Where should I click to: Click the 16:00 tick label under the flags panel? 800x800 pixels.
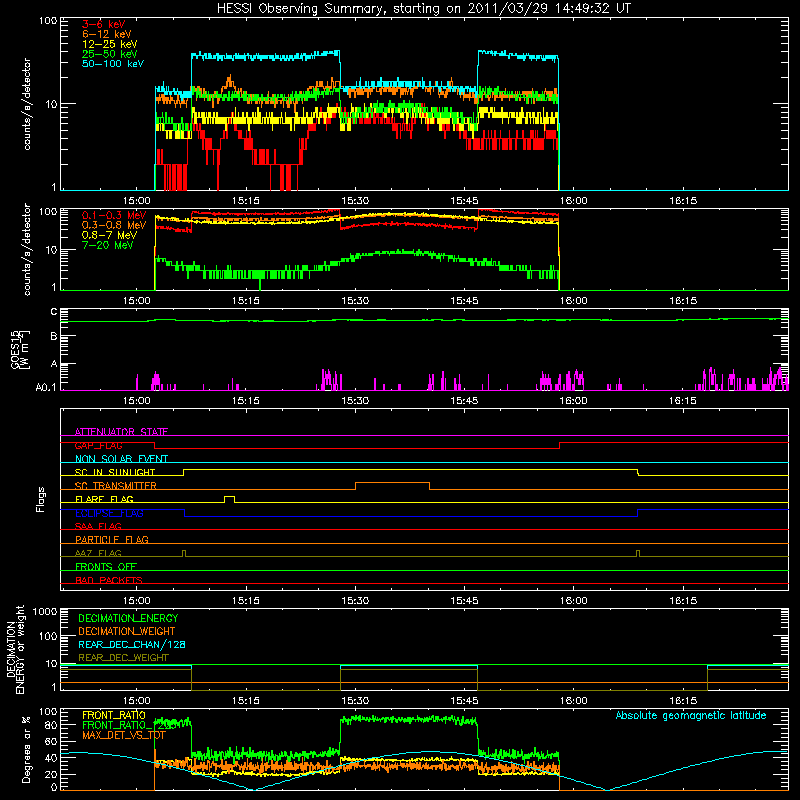pos(573,601)
